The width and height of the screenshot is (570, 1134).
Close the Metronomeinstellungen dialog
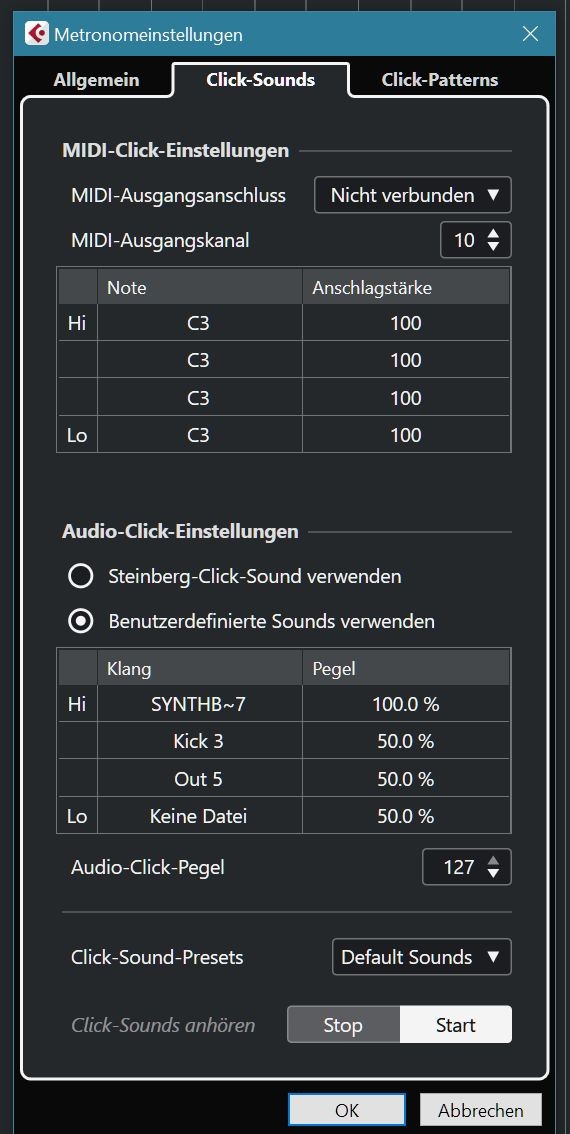530,34
